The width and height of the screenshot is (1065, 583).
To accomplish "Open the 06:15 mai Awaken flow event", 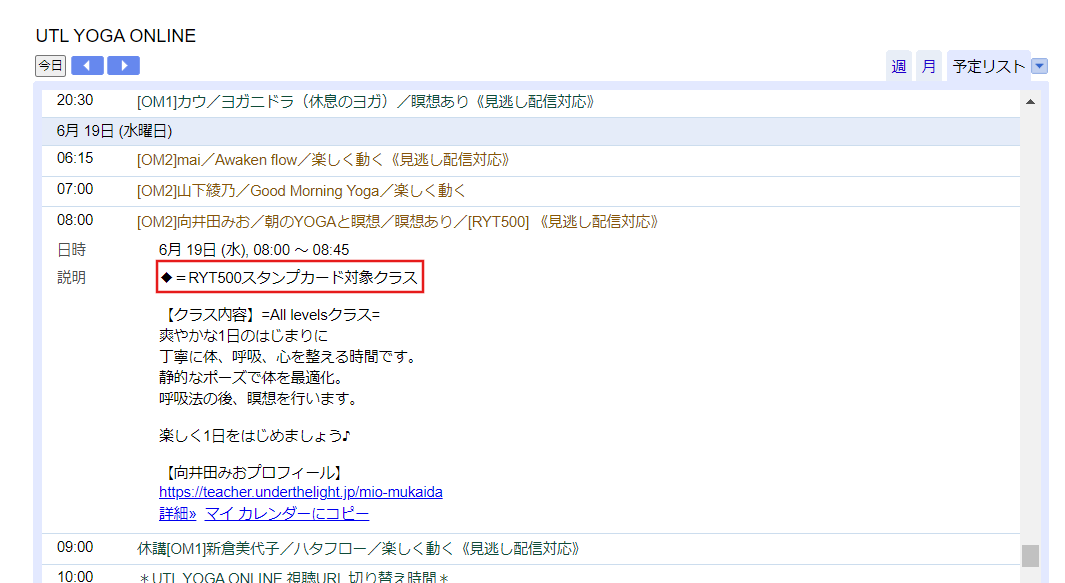I will [323, 160].
